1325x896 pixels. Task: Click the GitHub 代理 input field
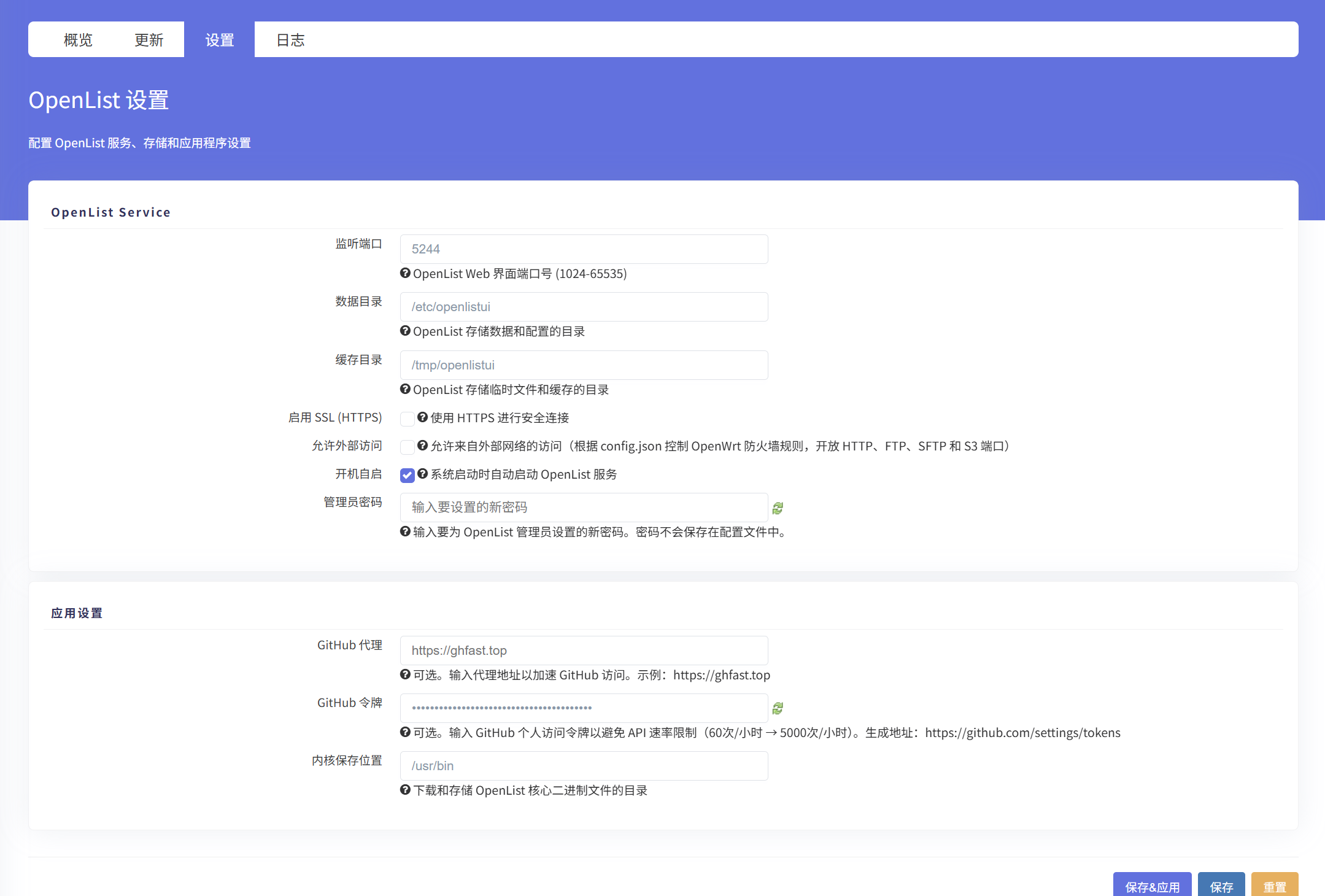point(584,651)
